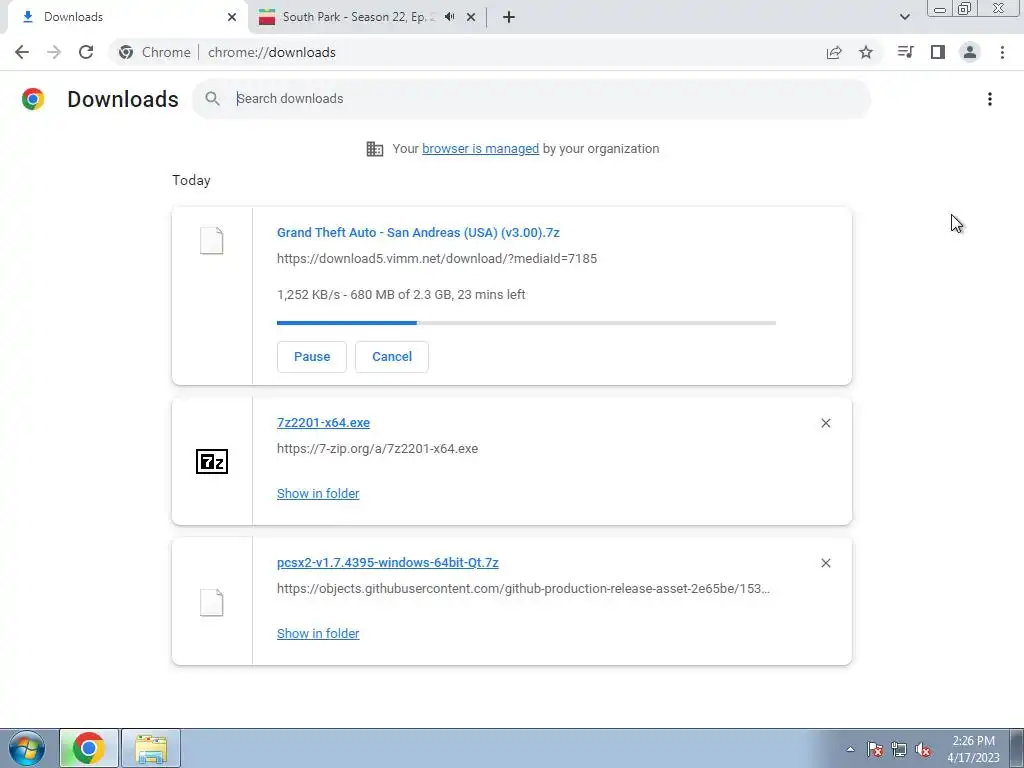Screen dimensions: 1024x768
Task: Click the Chrome logo beside Downloads title
Action: tap(33, 99)
